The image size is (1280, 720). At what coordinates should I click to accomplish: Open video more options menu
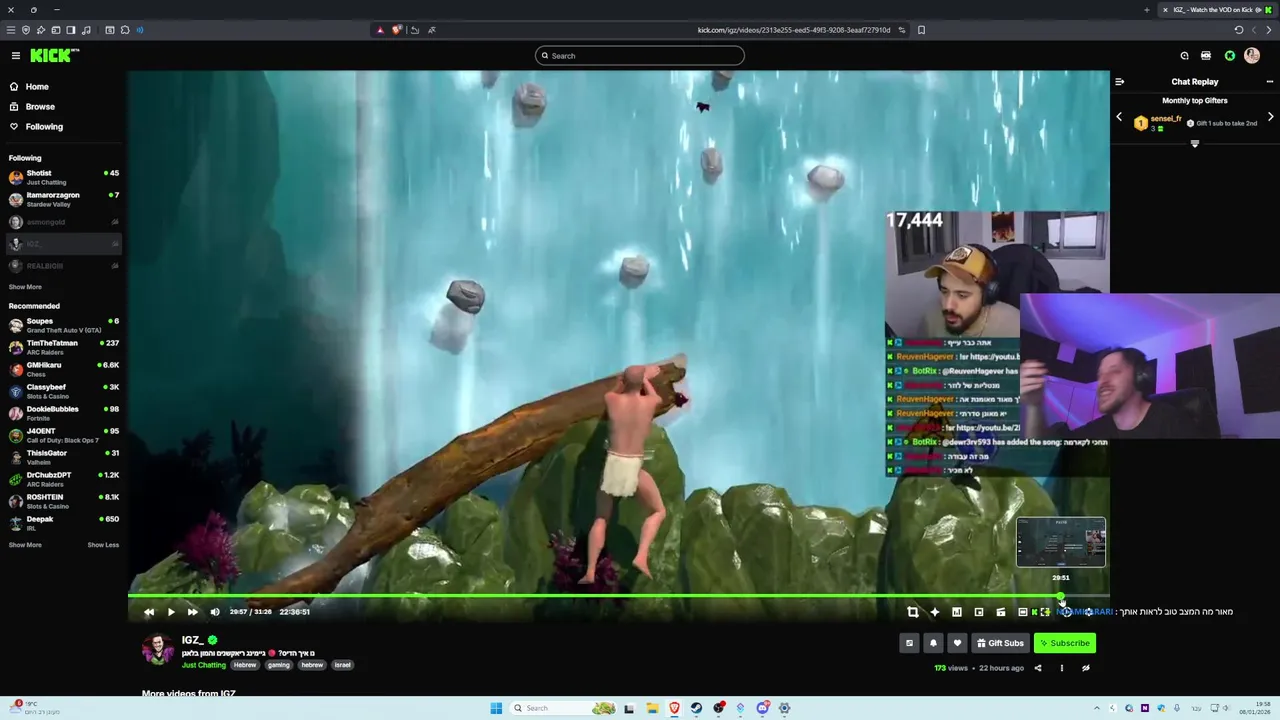1062,668
